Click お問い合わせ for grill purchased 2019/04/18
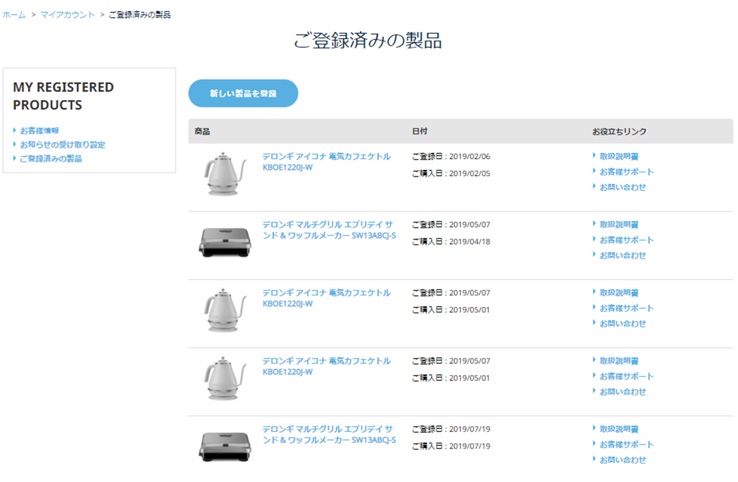 [623, 256]
